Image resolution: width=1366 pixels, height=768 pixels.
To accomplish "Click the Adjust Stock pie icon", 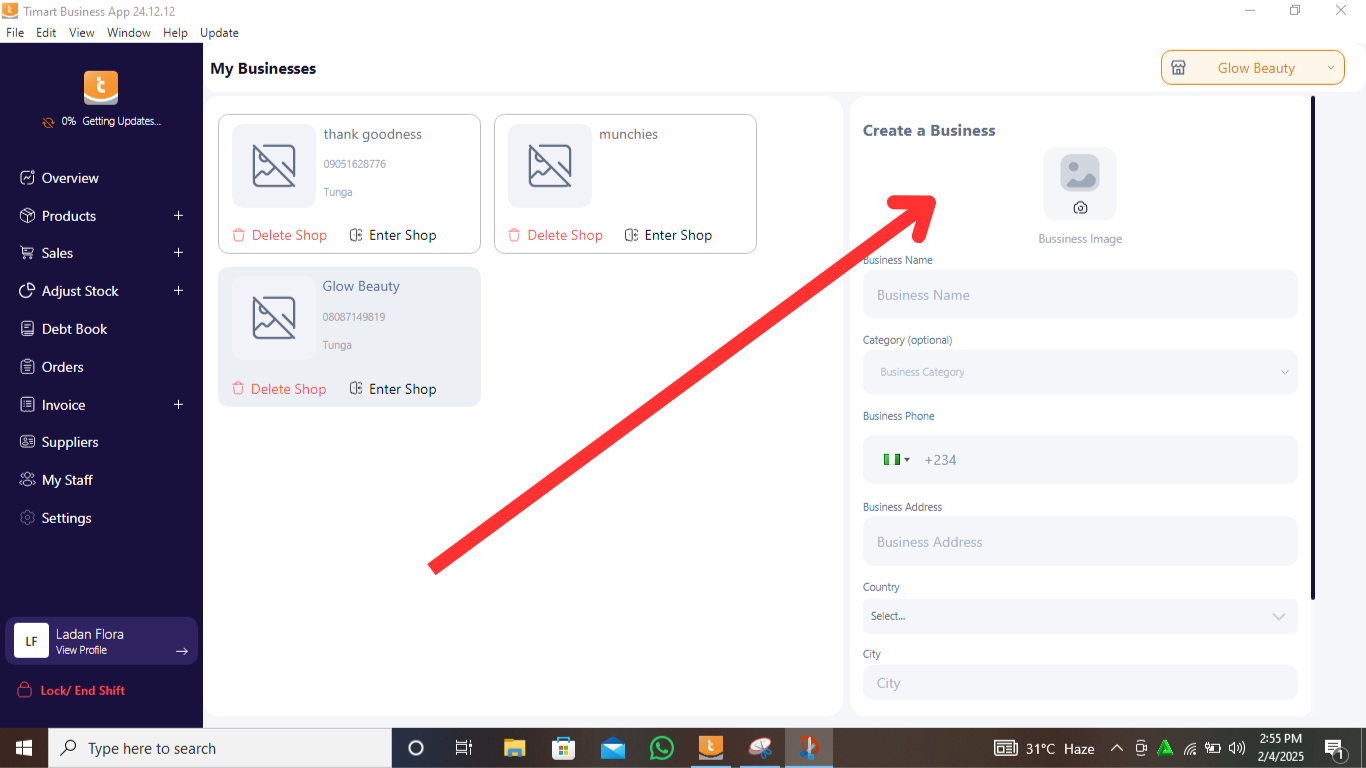I will click(27, 291).
